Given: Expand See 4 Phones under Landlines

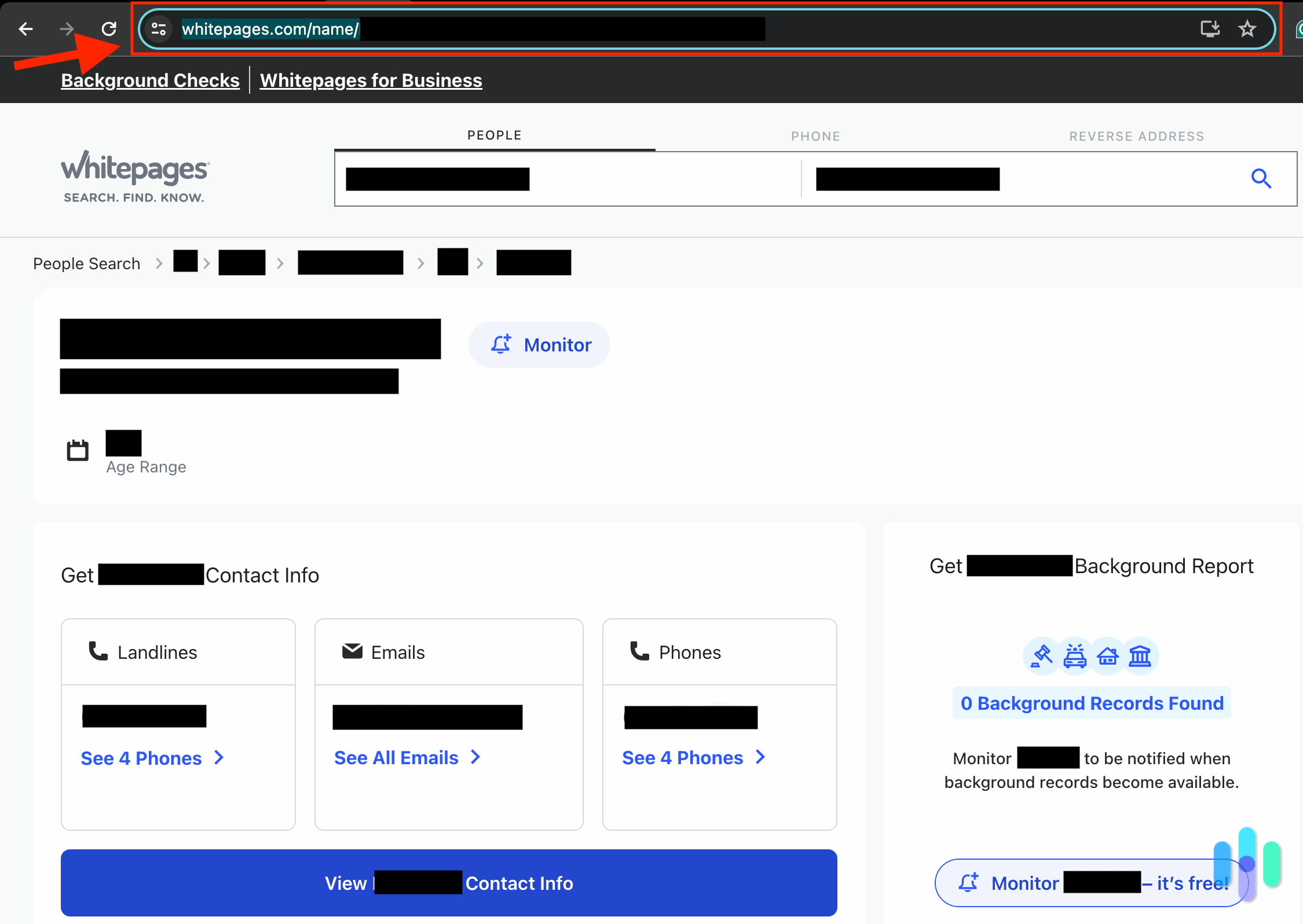Looking at the screenshot, I should (152, 757).
